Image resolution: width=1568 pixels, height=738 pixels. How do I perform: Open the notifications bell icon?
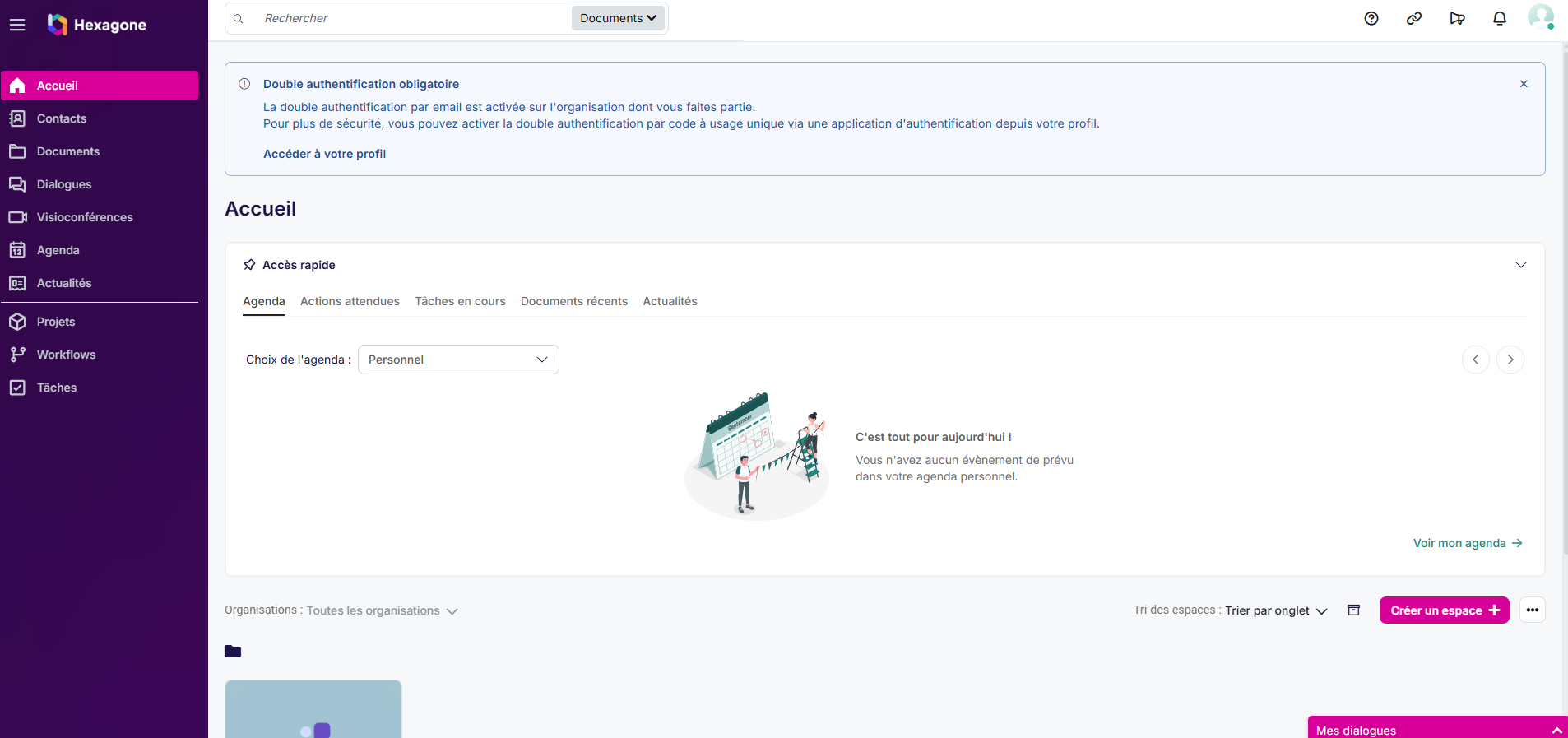tap(1500, 18)
